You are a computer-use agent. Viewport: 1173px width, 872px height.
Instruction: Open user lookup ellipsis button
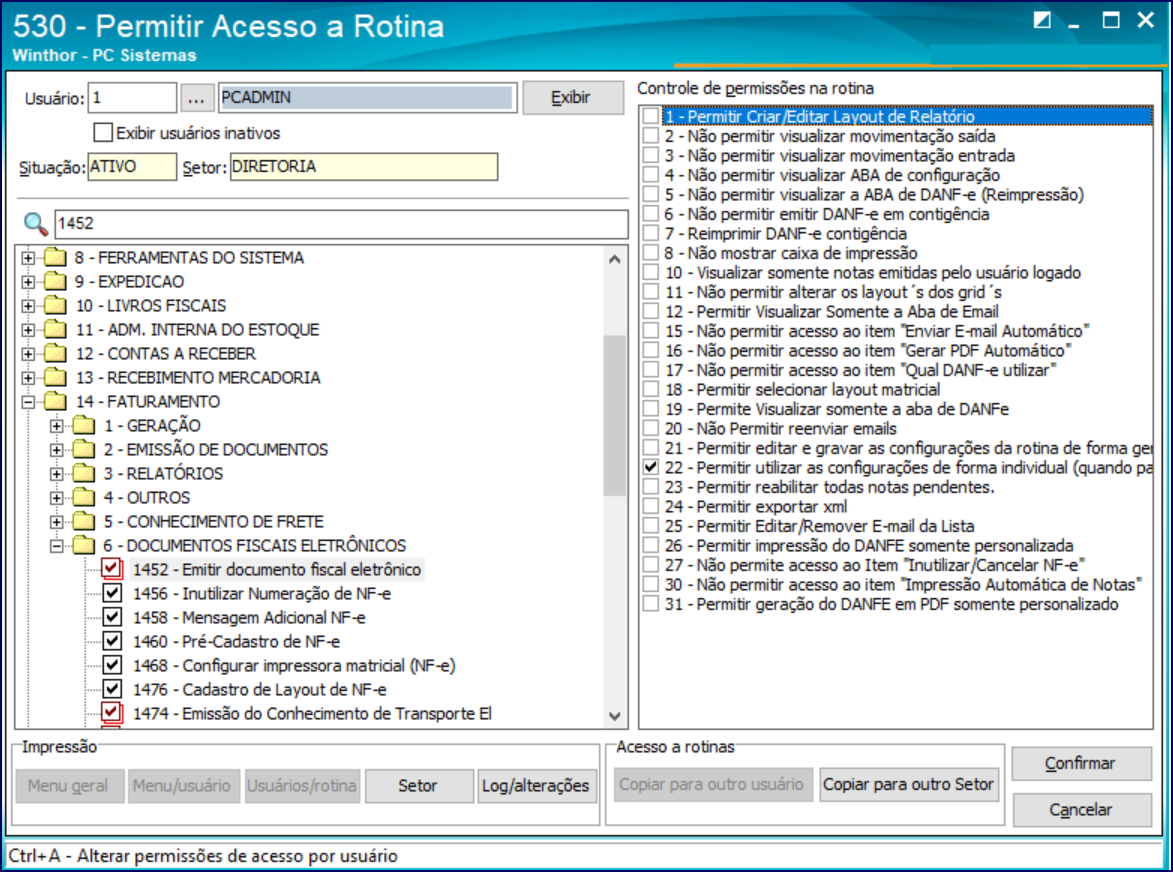coord(196,98)
